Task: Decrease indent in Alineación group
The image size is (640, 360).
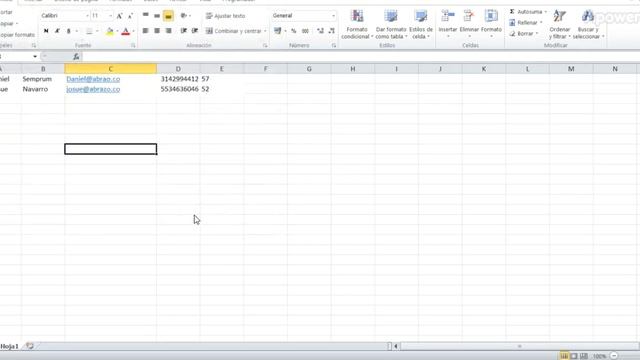Action: click(x=184, y=31)
